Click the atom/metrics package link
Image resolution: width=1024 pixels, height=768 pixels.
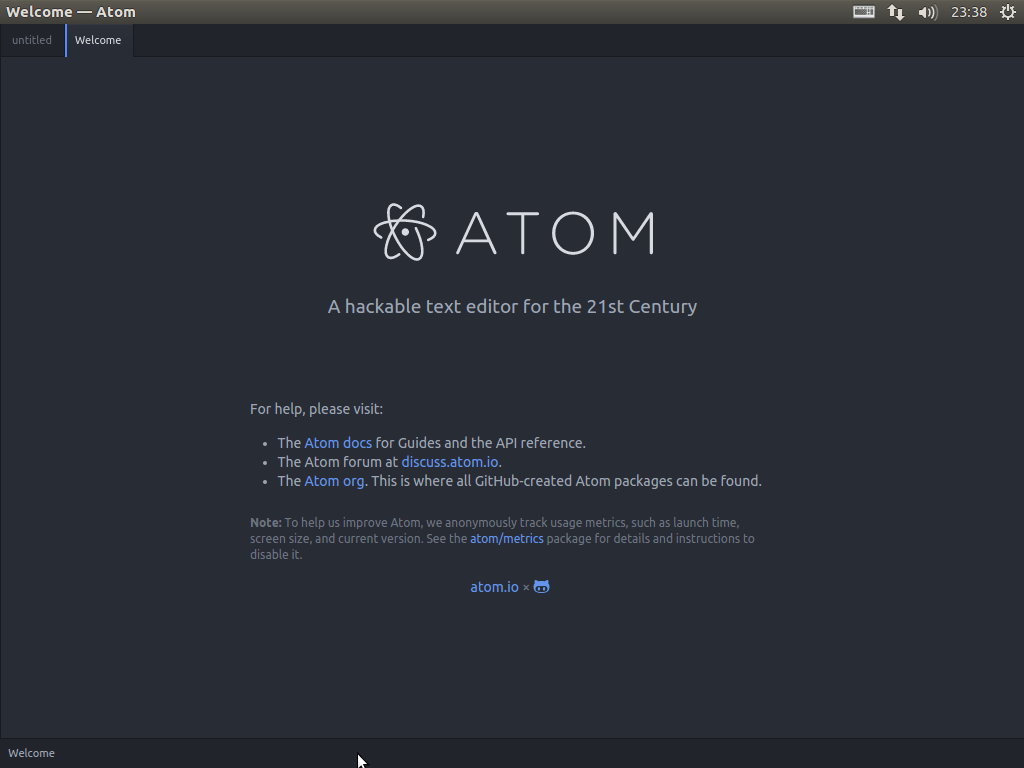tap(506, 538)
